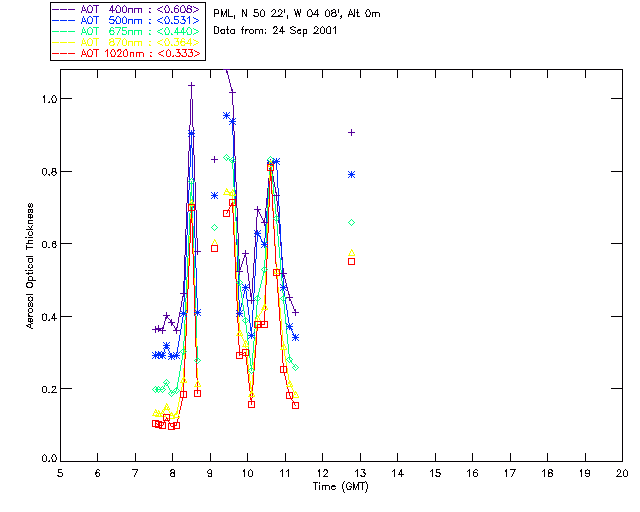Click x-axis tick label 9
This screenshot has width=640, height=512.
(x=210, y=473)
